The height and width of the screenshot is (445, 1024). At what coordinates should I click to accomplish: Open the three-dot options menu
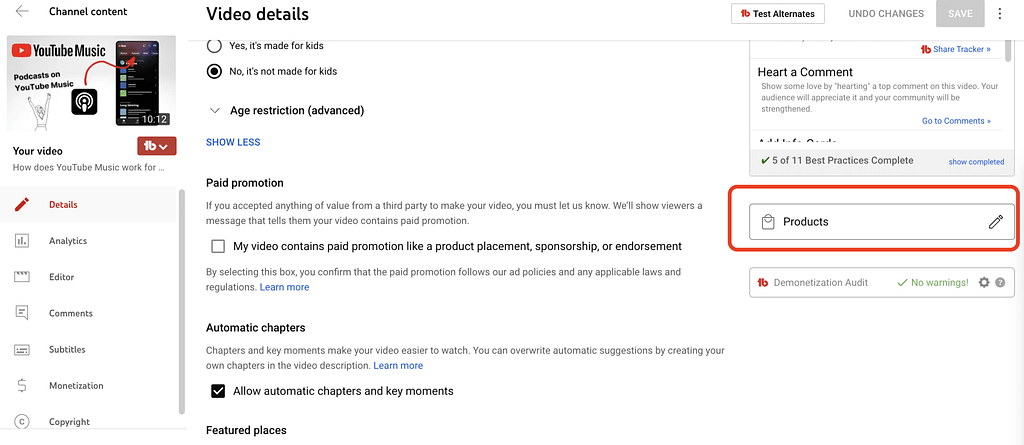click(x=999, y=14)
